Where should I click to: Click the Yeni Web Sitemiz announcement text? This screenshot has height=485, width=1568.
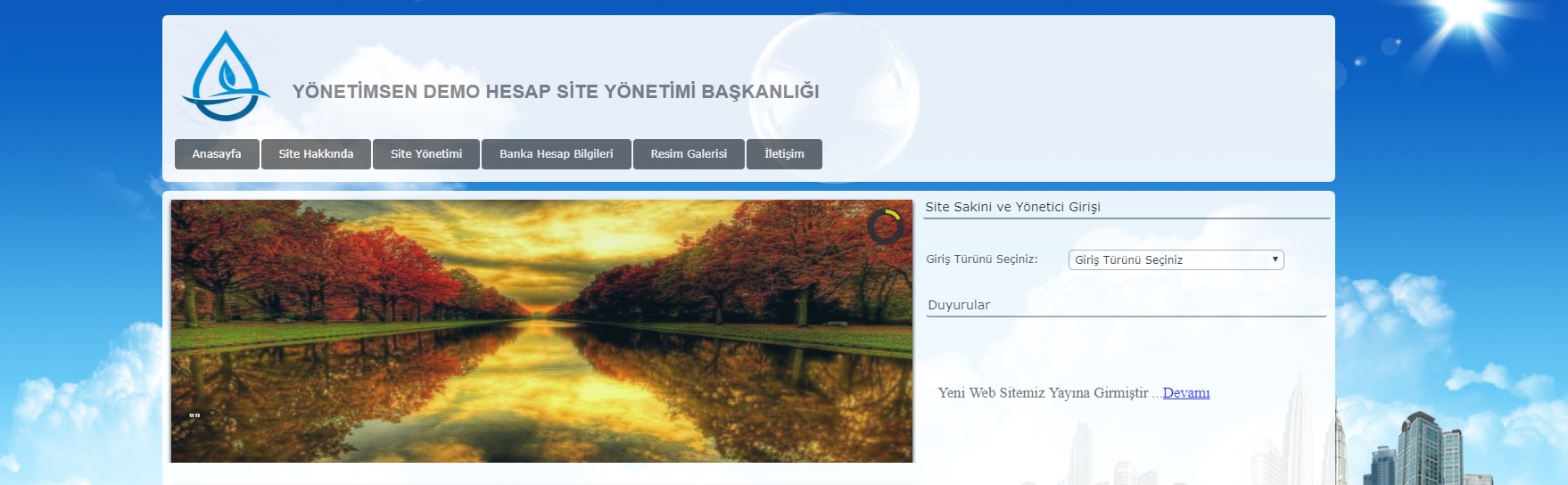click(1043, 393)
